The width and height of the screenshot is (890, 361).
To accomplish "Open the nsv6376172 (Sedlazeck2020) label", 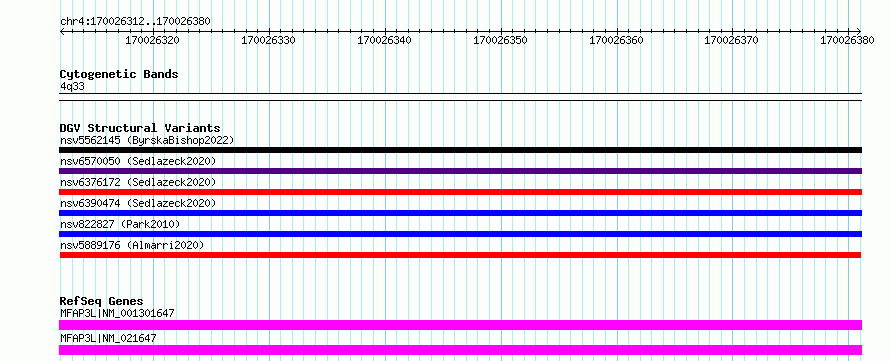I will pyautogui.click(x=138, y=182).
